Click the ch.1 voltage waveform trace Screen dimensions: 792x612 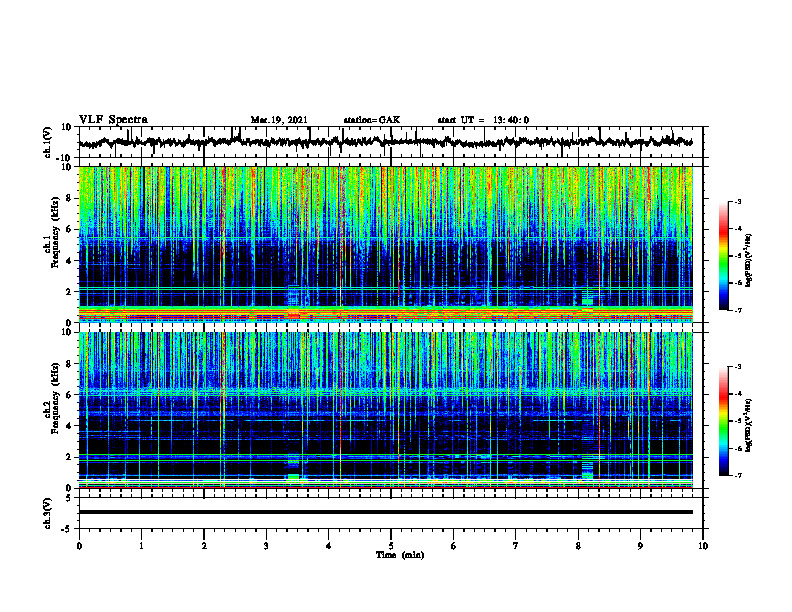(x=385, y=142)
